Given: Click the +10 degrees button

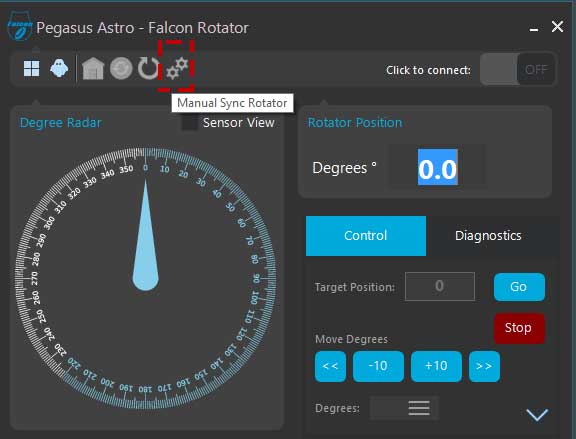Looking at the screenshot, I should point(436,366).
